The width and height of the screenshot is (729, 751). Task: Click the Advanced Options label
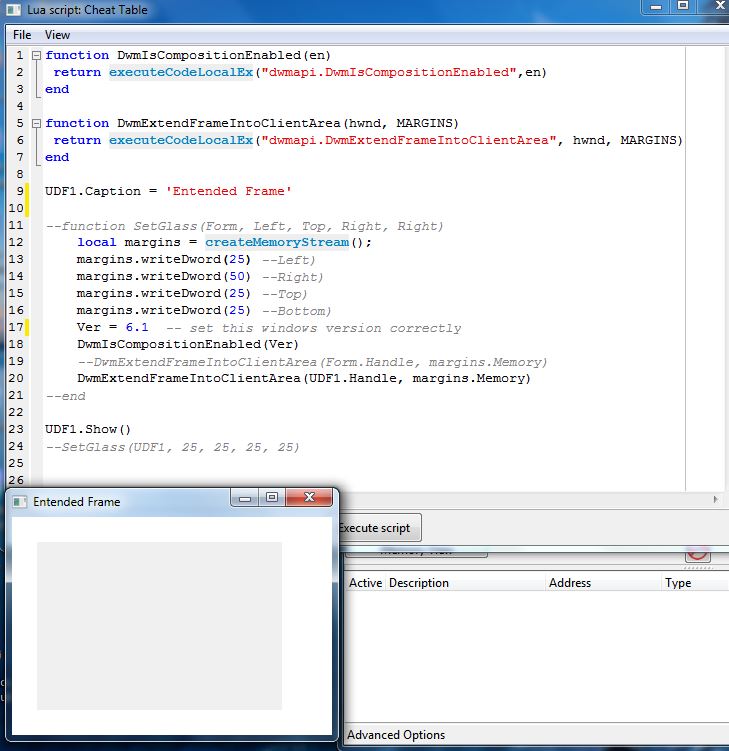pyautogui.click(x=396, y=735)
